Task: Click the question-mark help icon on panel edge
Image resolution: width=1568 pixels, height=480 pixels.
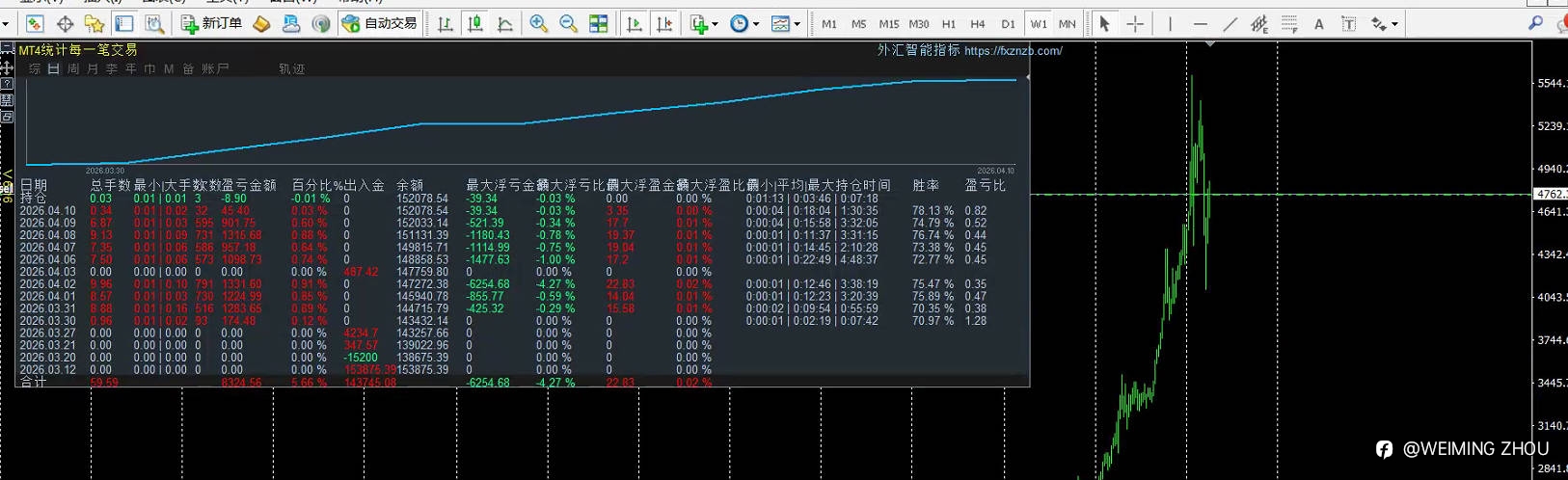Action: pos(7,85)
